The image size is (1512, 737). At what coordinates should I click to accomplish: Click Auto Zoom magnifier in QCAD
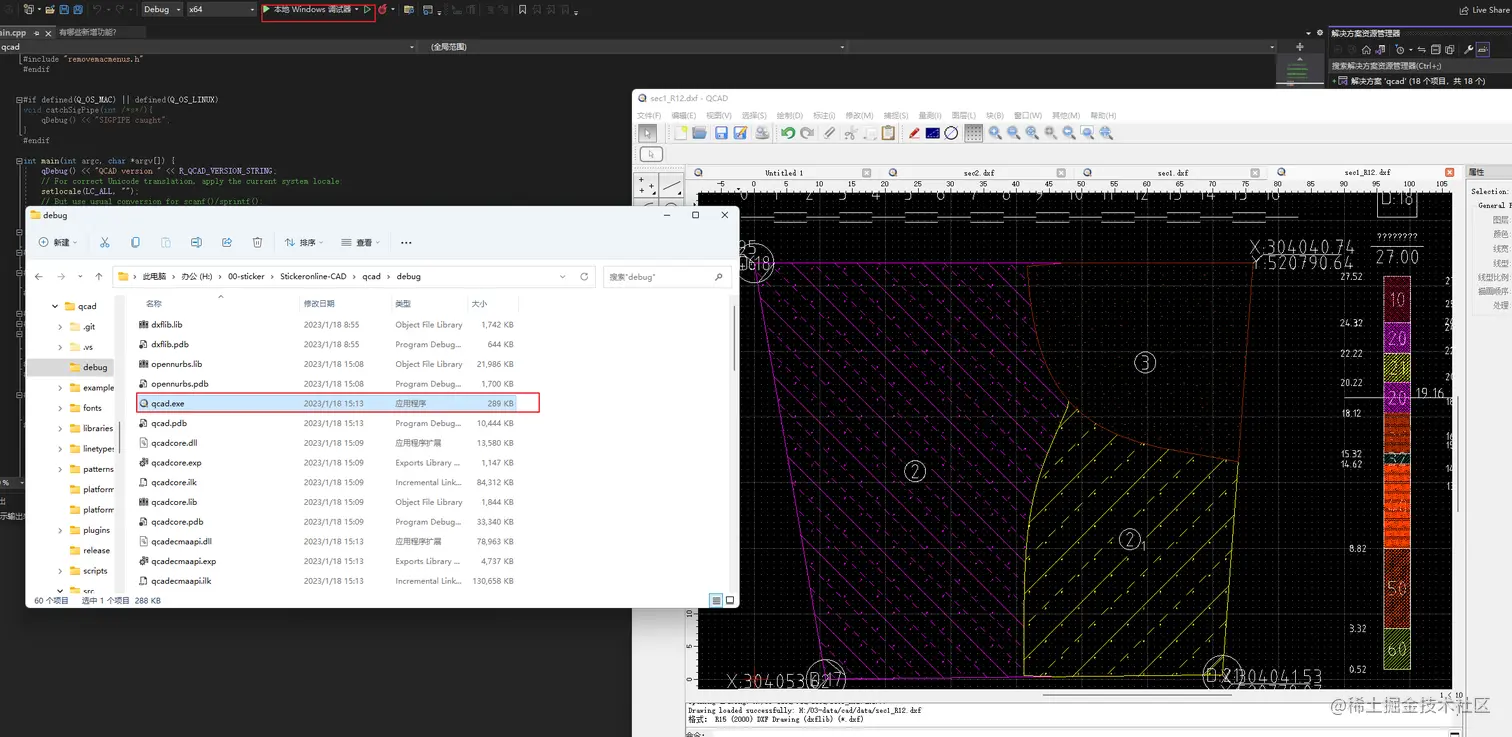(x=1032, y=133)
